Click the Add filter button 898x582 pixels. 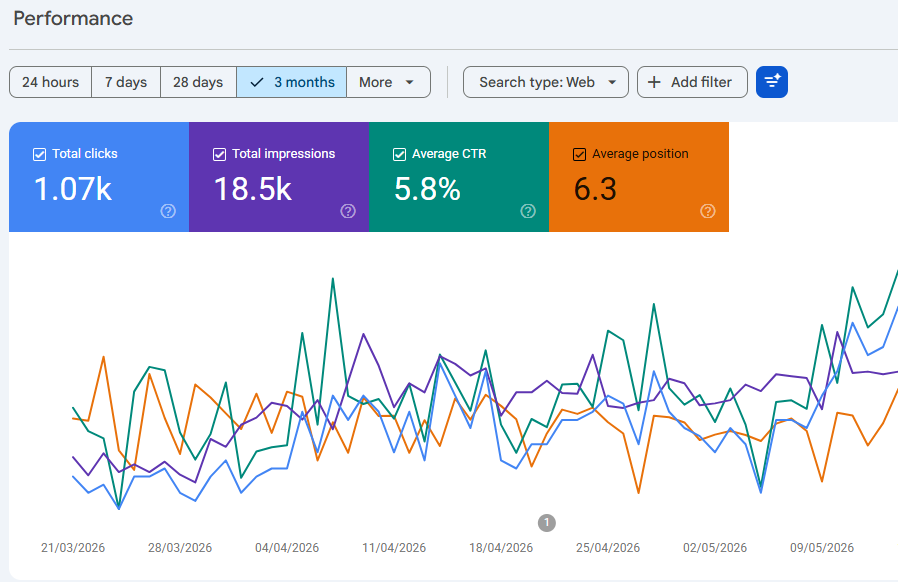[692, 82]
